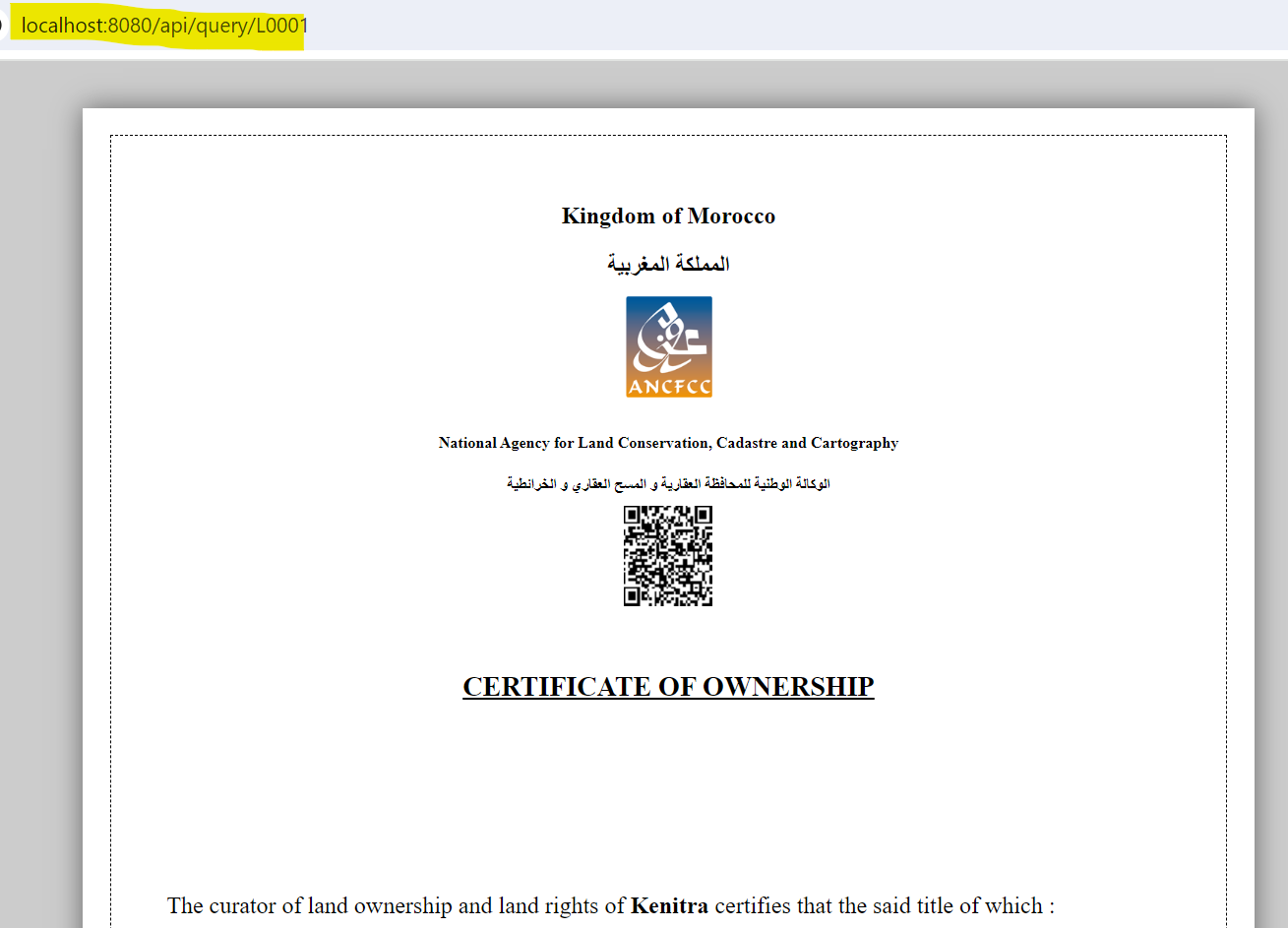Image resolution: width=1288 pixels, height=928 pixels.
Task: Click the bold word 'Kenitra' in the sentence
Action: pos(669,905)
